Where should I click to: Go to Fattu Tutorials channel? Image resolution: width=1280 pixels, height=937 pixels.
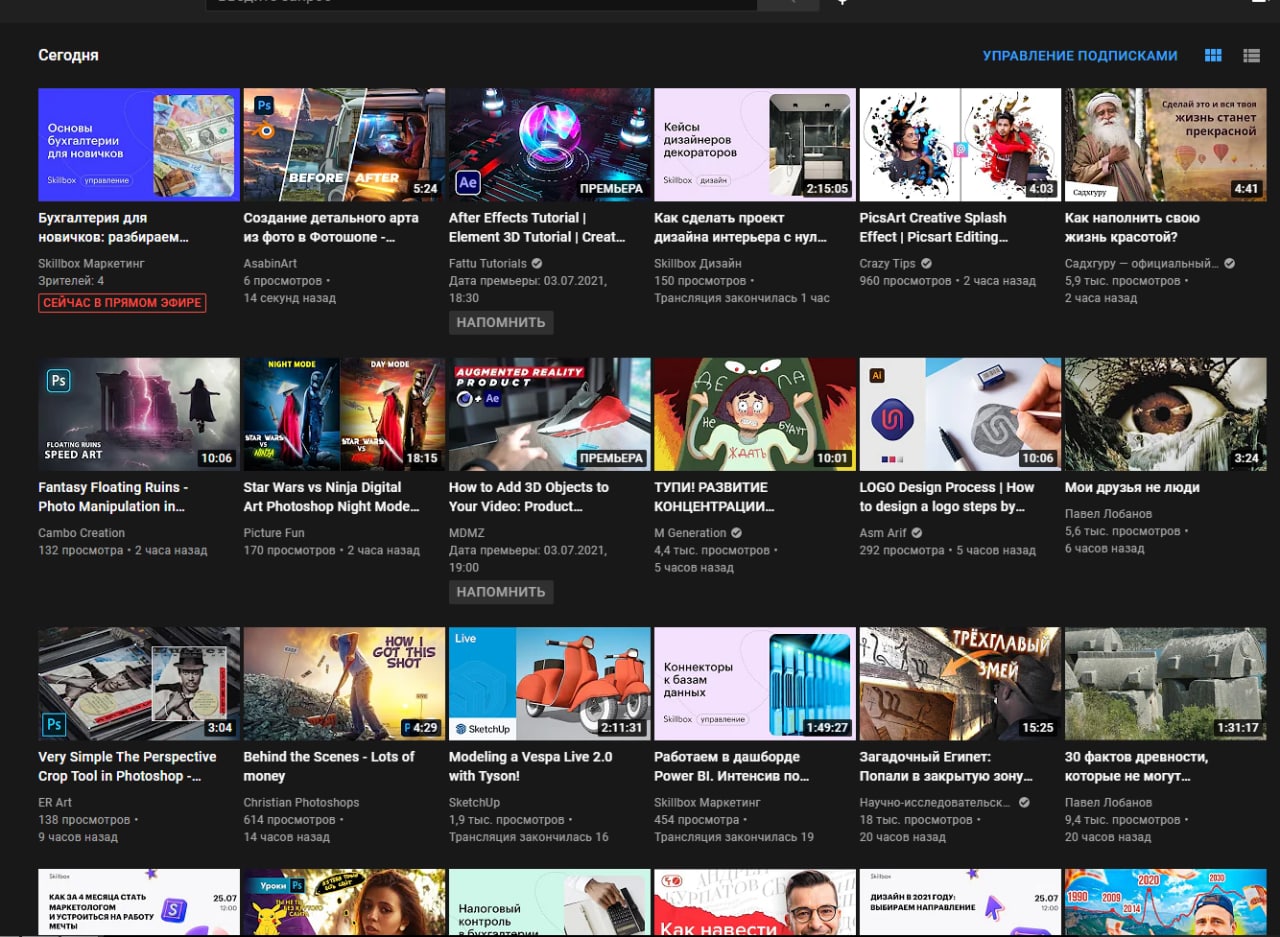[488, 264]
